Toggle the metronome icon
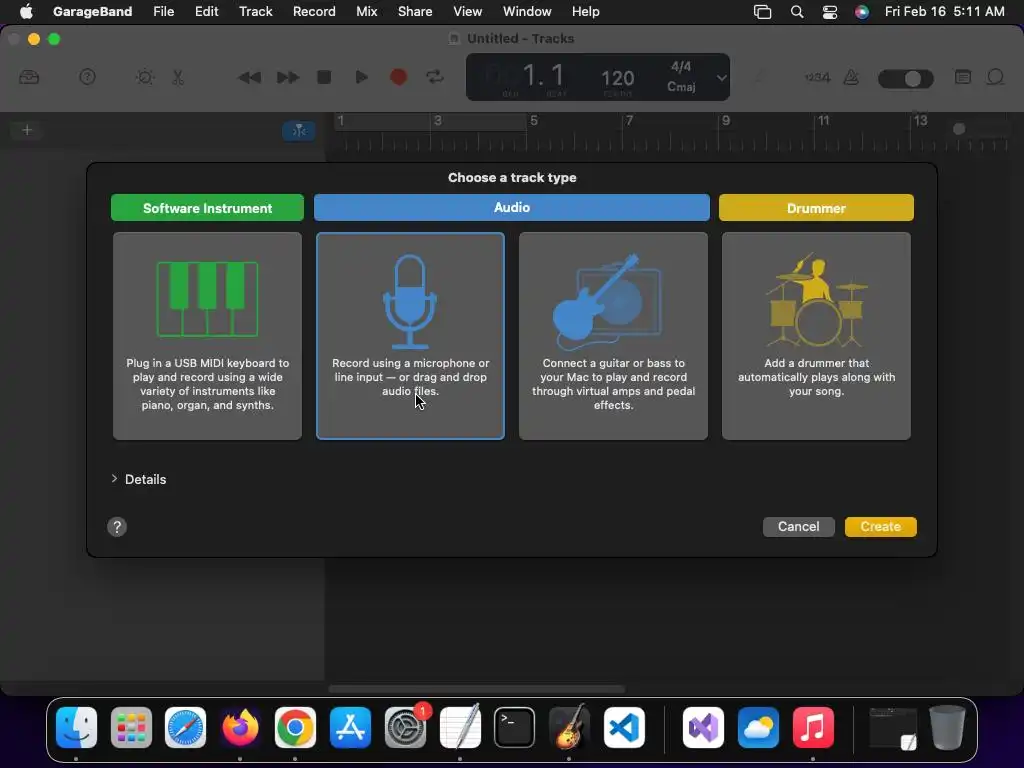The height and width of the screenshot is (768, 1024). (x=851, y=78)
